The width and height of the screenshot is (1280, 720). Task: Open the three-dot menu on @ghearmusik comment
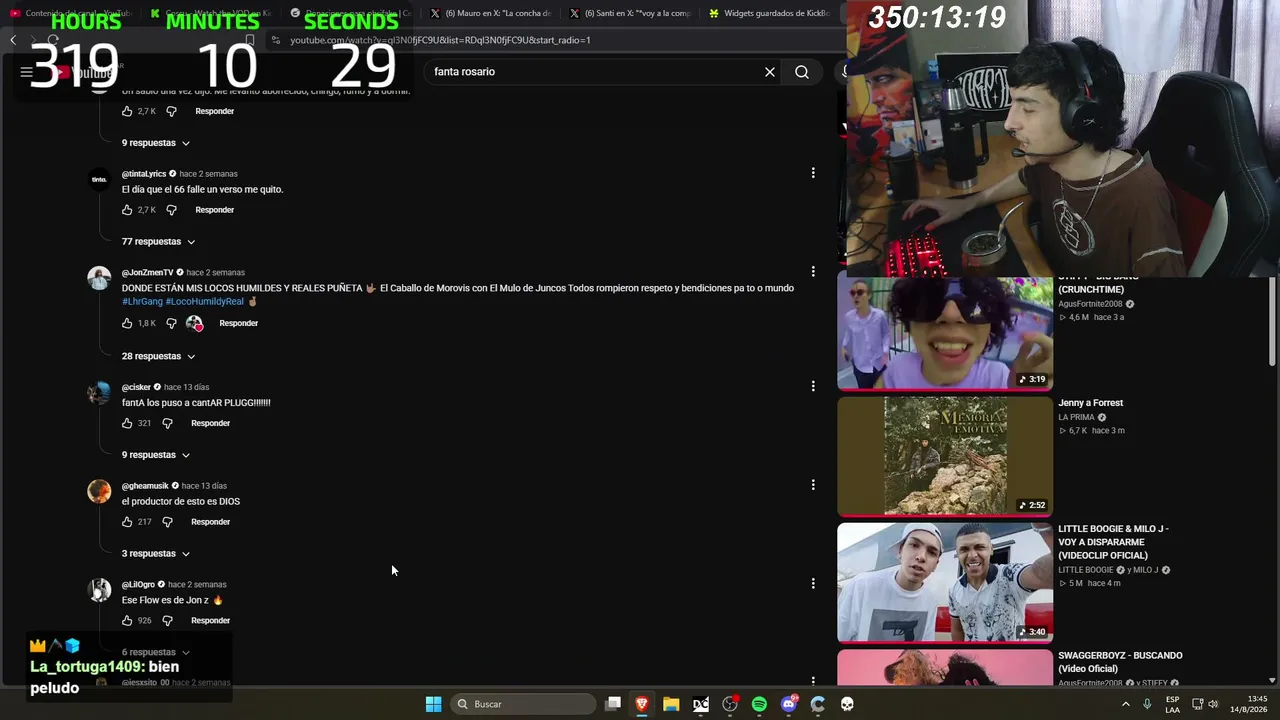(813, 485)
